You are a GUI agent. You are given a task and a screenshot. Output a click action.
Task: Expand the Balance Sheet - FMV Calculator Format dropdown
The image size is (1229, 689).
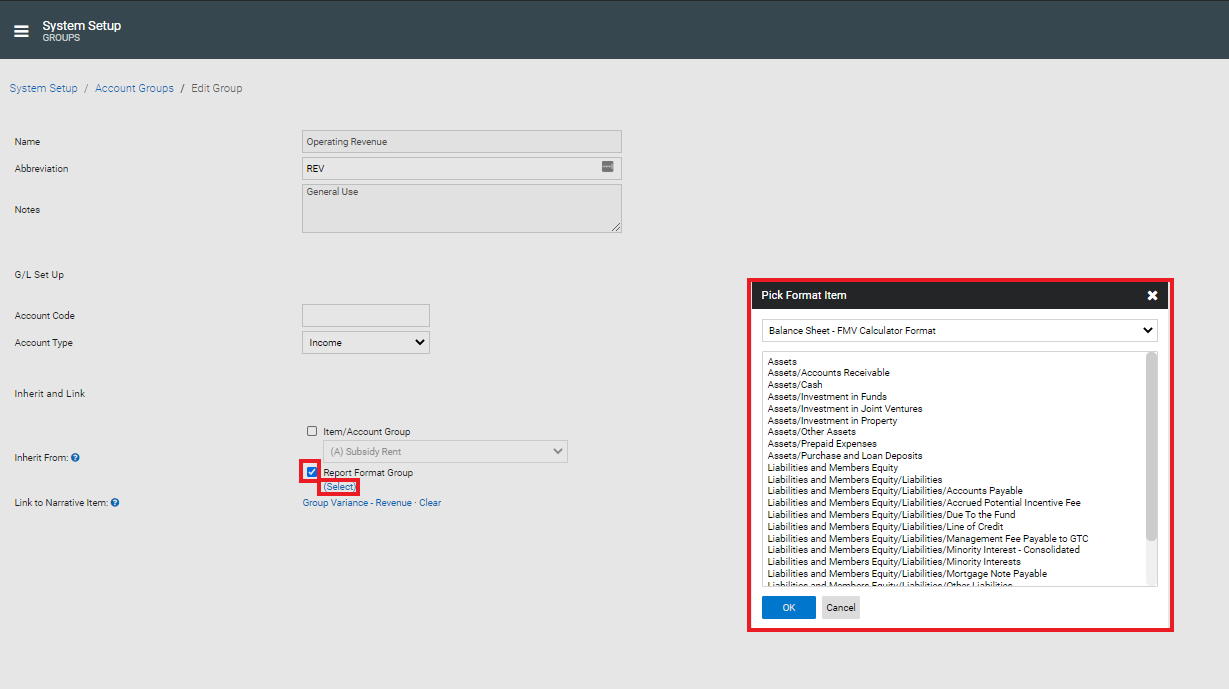click(x=960, y=330)
